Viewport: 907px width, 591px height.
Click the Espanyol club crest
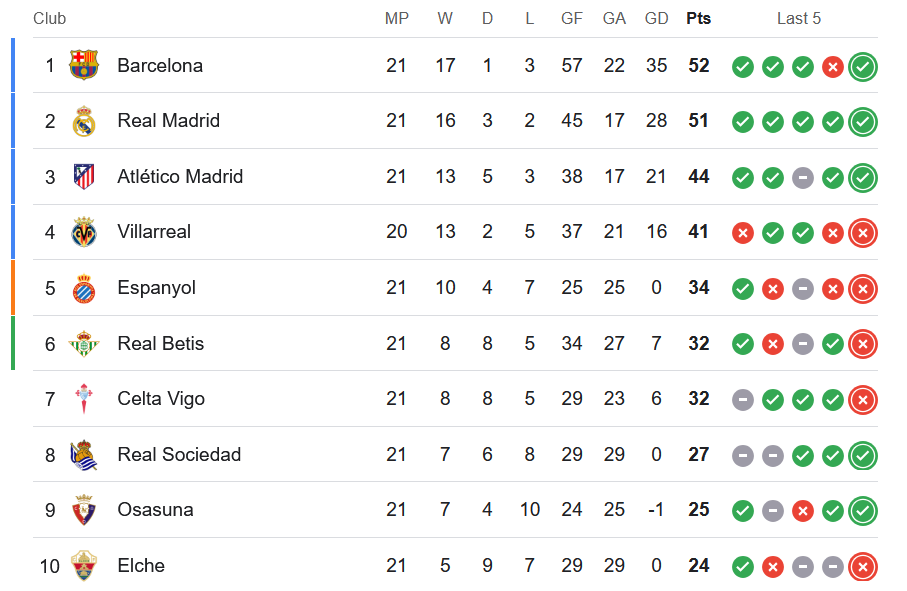[x=84, y=288]
